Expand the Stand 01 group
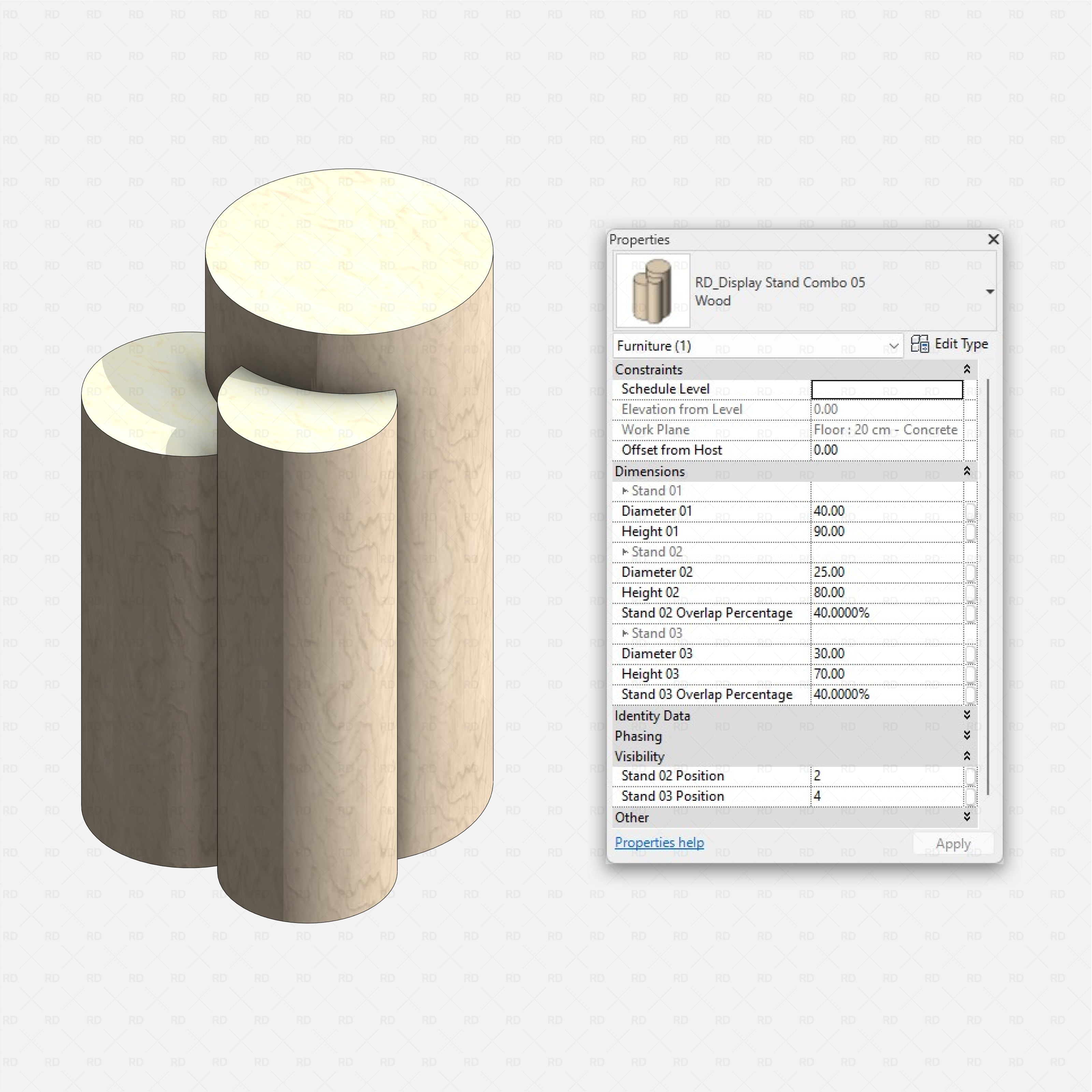The height and width of the screenshot is (1092, 1092). point(625,491)
